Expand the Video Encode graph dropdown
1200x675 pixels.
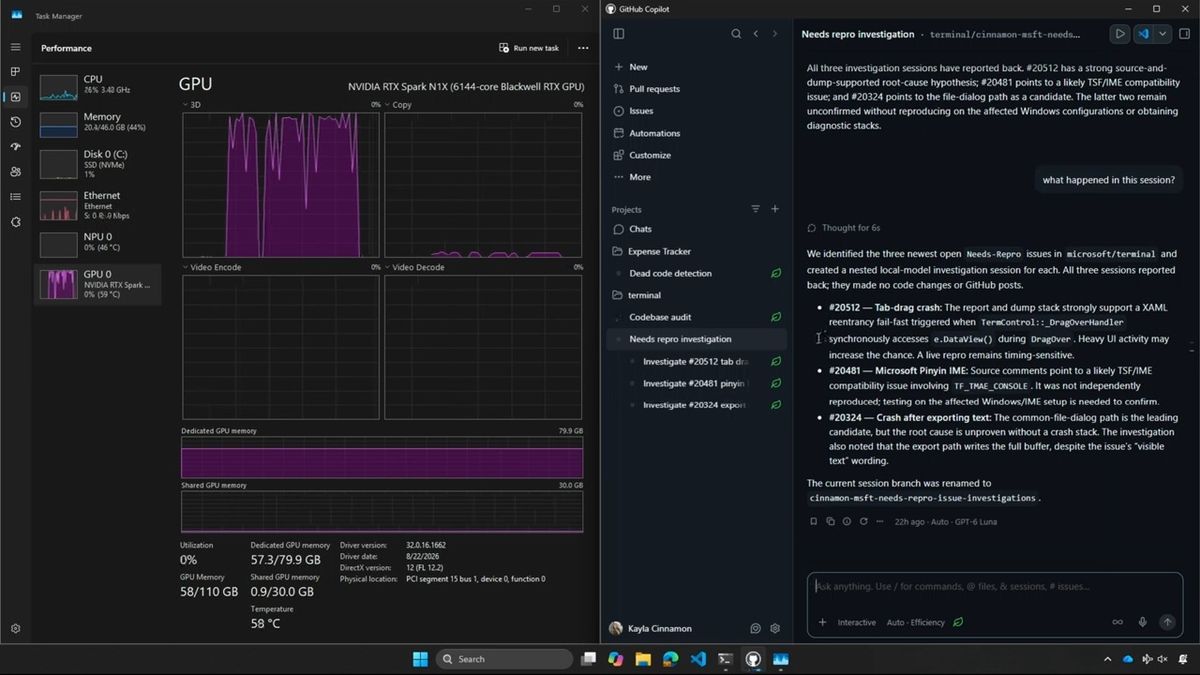185,268
